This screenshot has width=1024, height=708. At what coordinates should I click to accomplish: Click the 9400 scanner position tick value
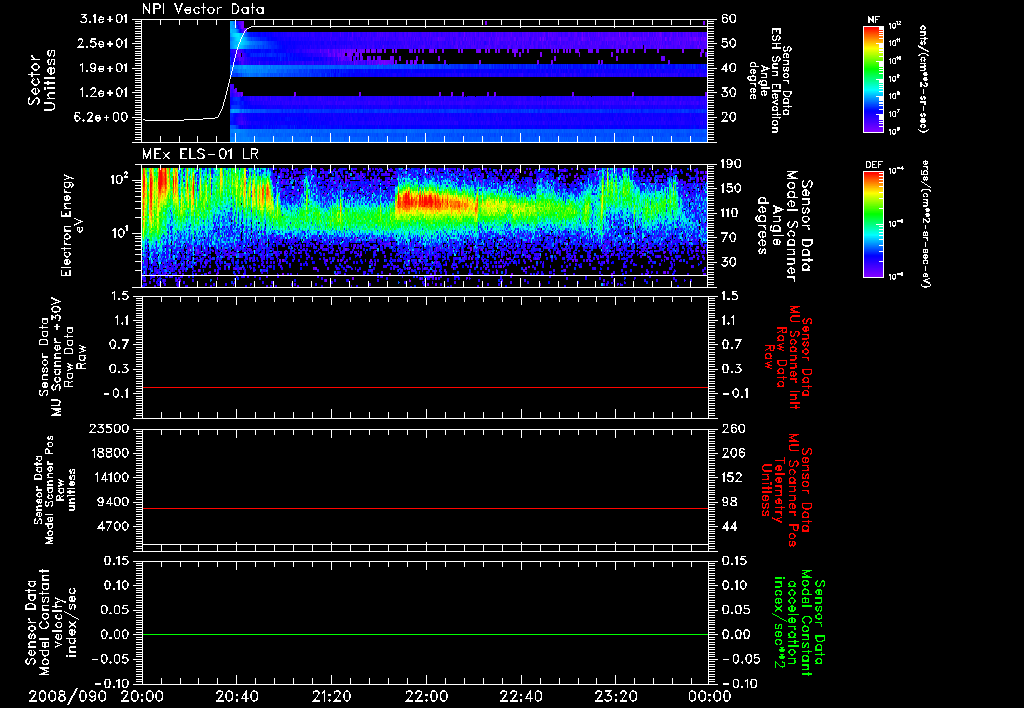[x=112, y=502]
